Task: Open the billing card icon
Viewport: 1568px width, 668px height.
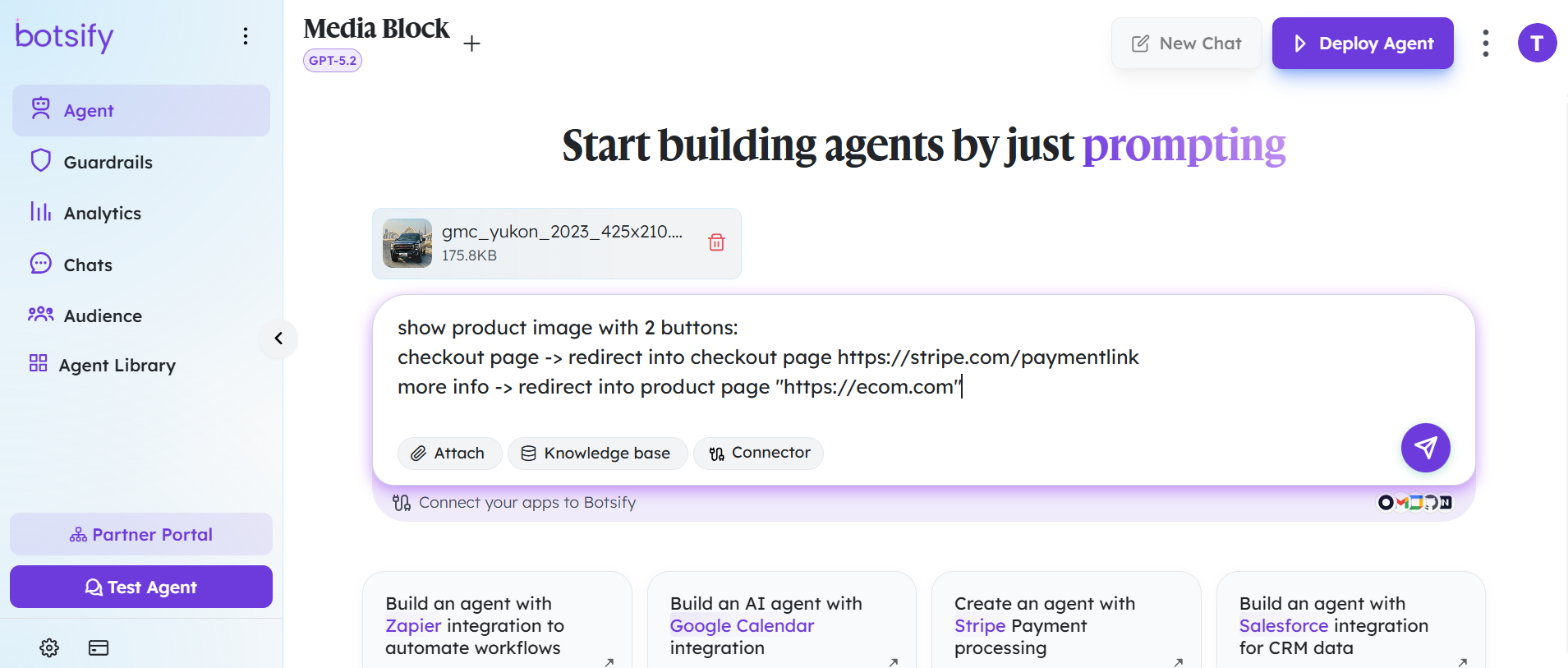Action: pos(99,647)
